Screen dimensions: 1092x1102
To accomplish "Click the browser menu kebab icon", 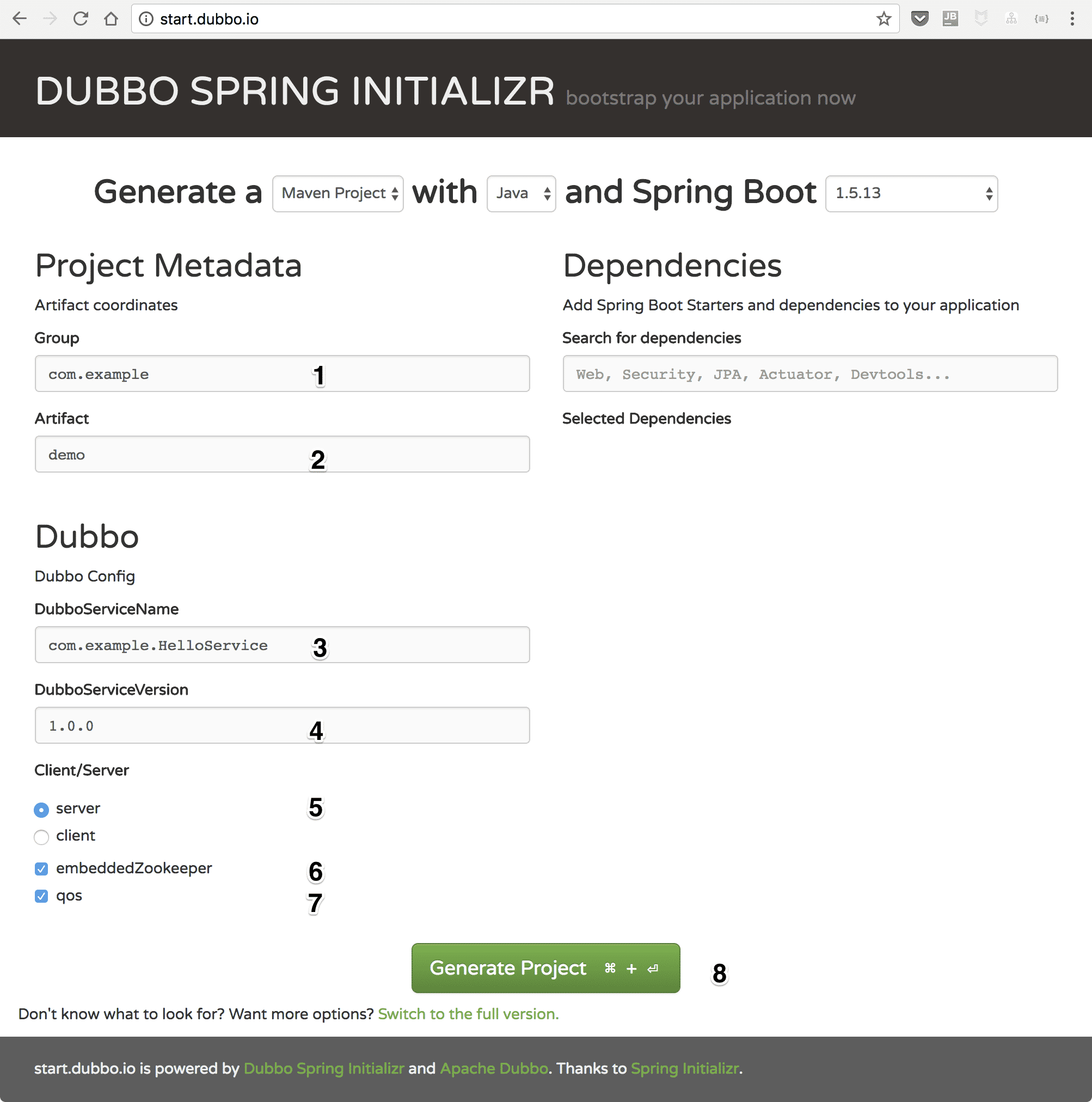I will (x=1074, y=18).
